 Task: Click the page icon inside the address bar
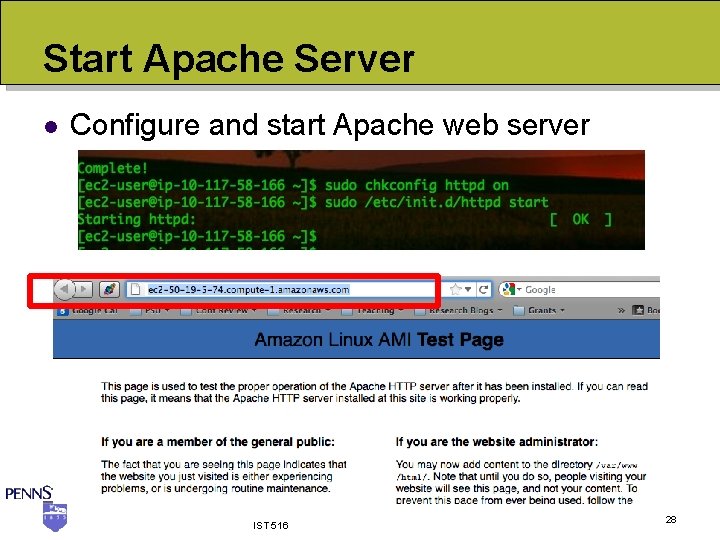[x=135, y=289]
